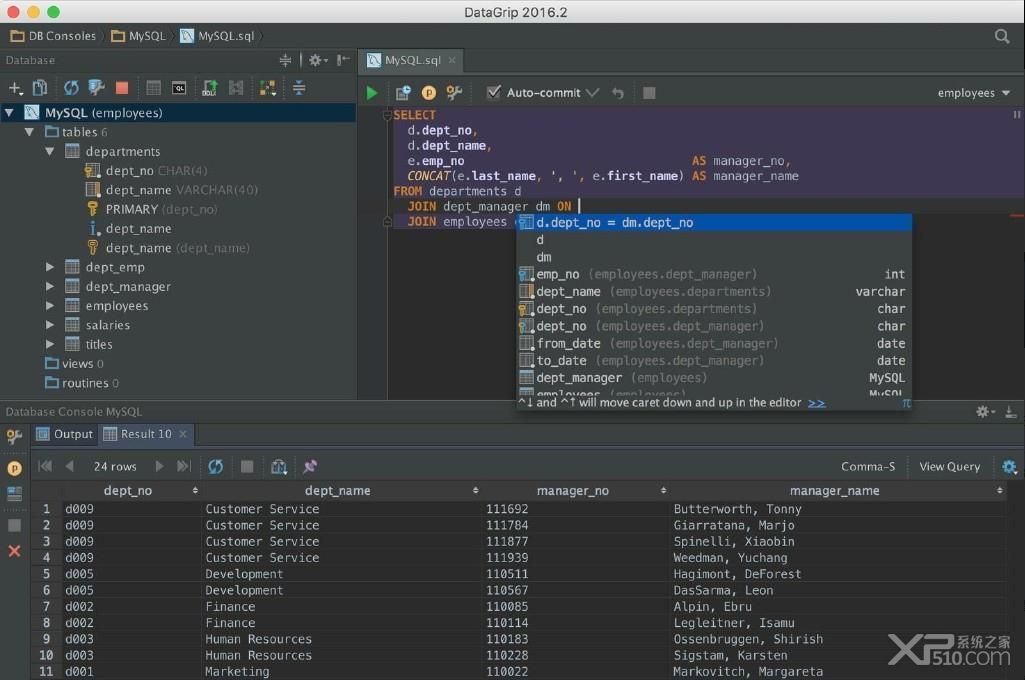This screenshot has width=1025, height=680.
Task: Open the wrench settings icon in editor toolbar
Action: coord(454,93)
